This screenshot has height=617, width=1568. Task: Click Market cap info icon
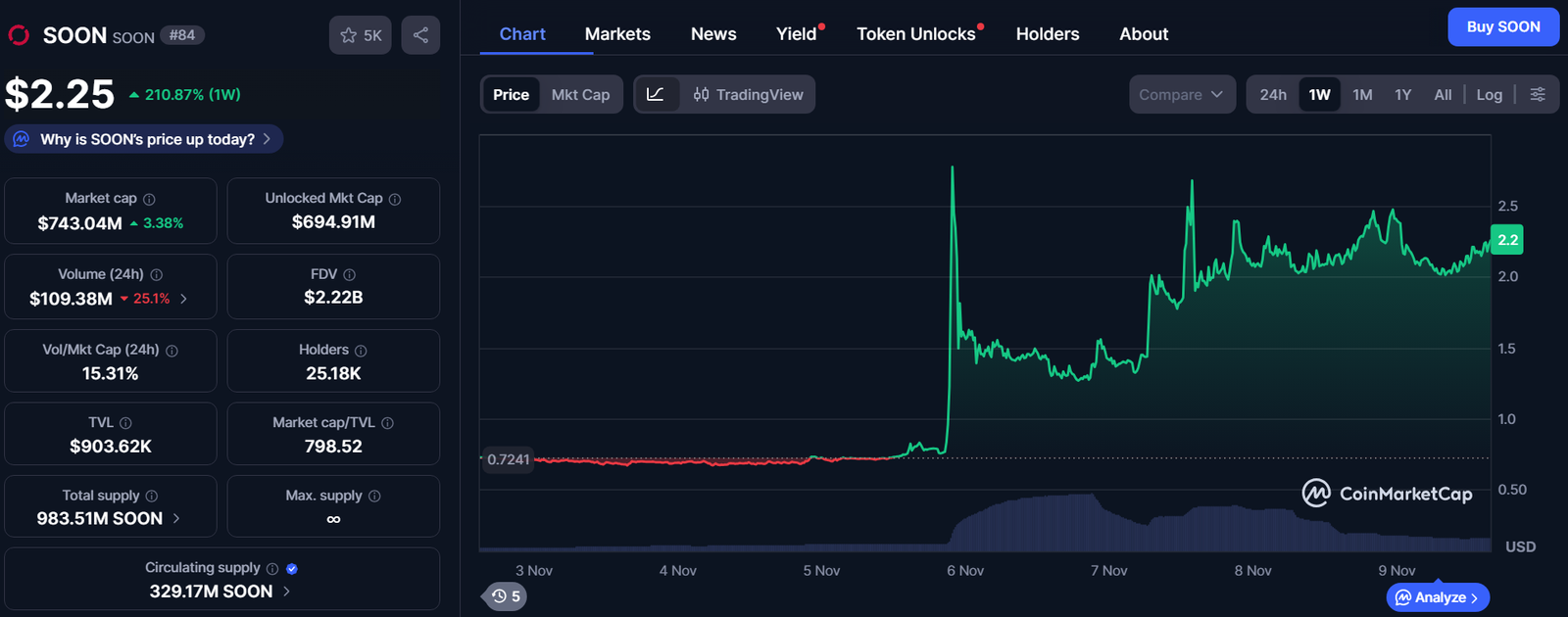point(149,199)
